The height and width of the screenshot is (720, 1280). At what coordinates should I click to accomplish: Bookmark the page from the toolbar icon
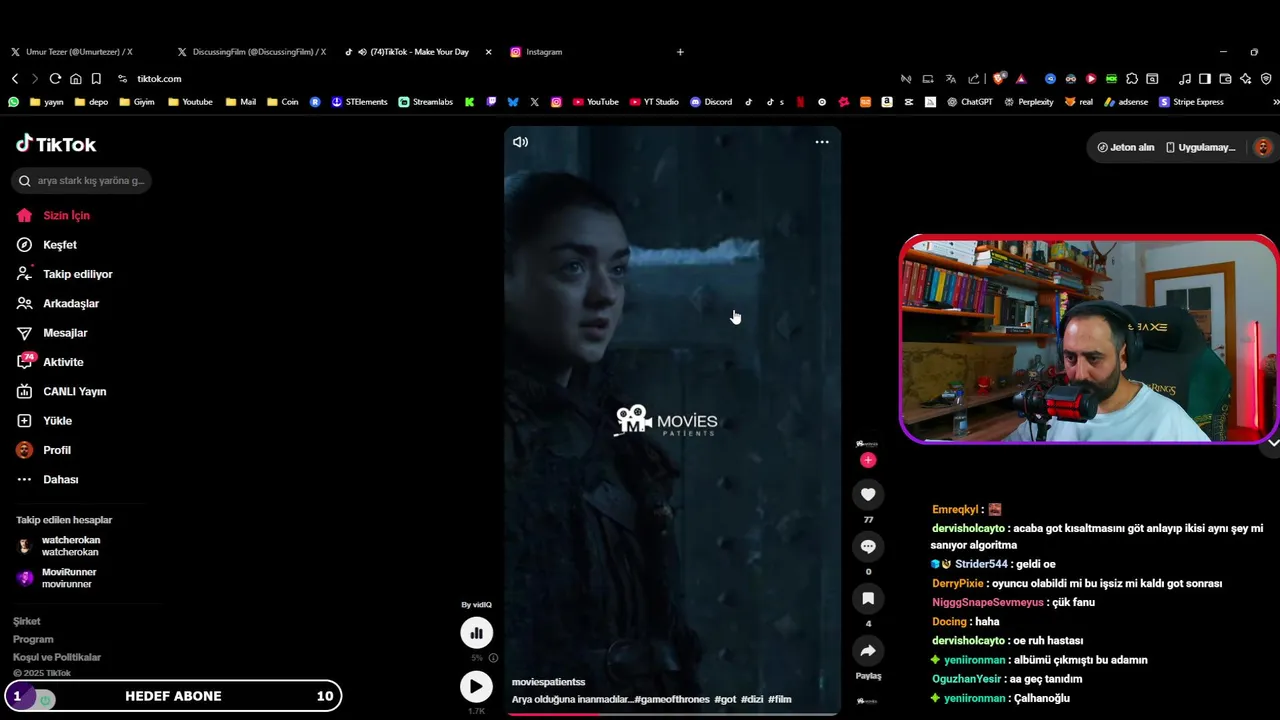(96, 79)
